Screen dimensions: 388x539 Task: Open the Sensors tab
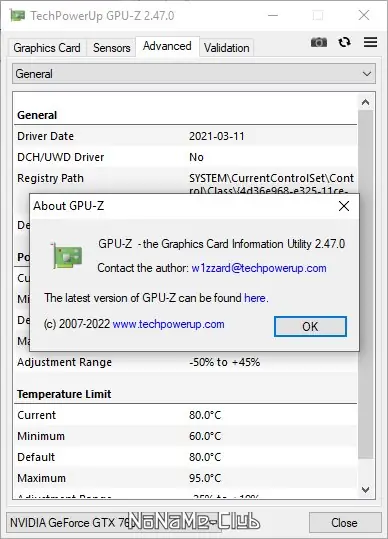click(111, 48)
